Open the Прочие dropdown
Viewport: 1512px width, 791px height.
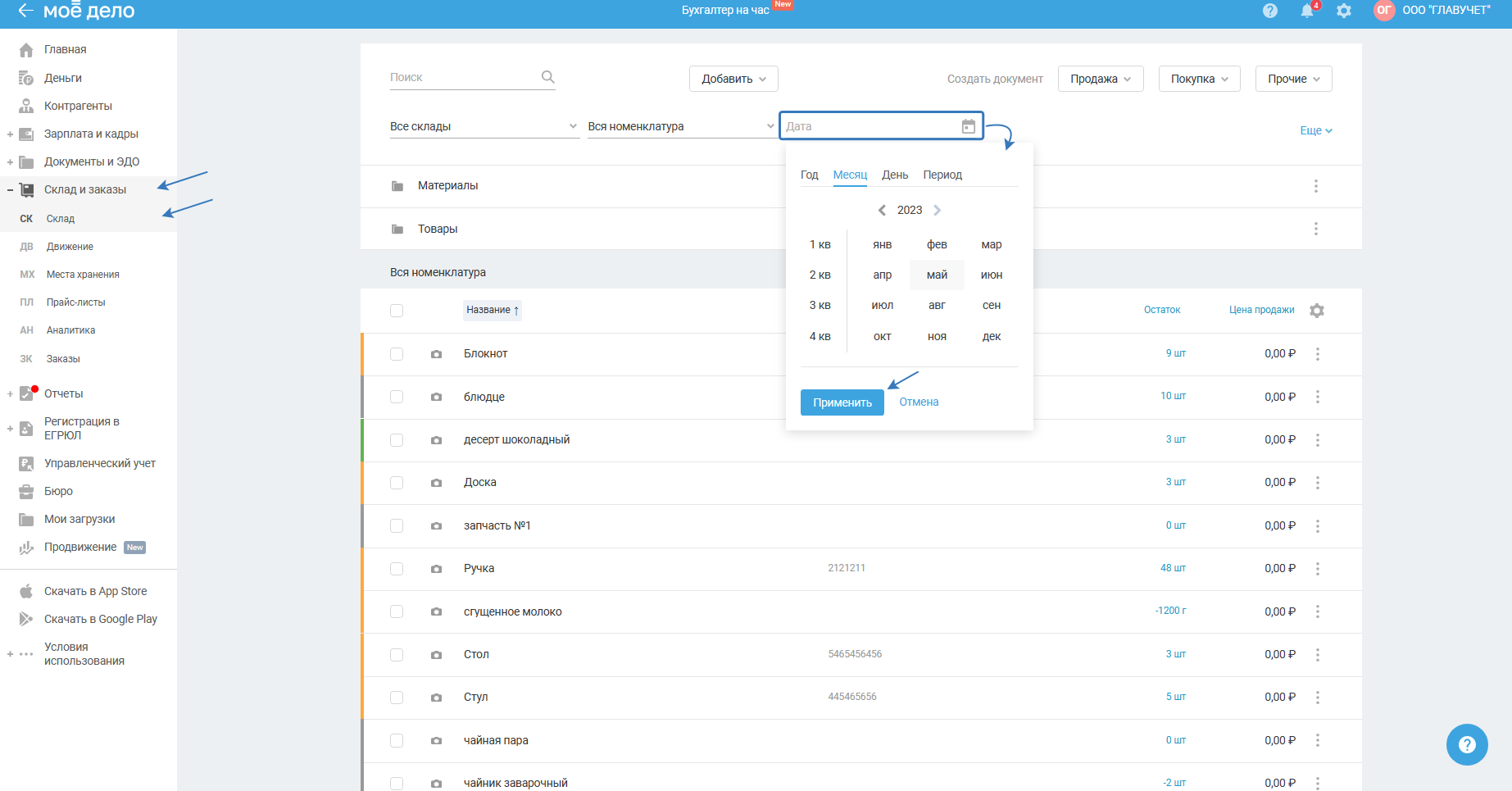coord(1294,79)
